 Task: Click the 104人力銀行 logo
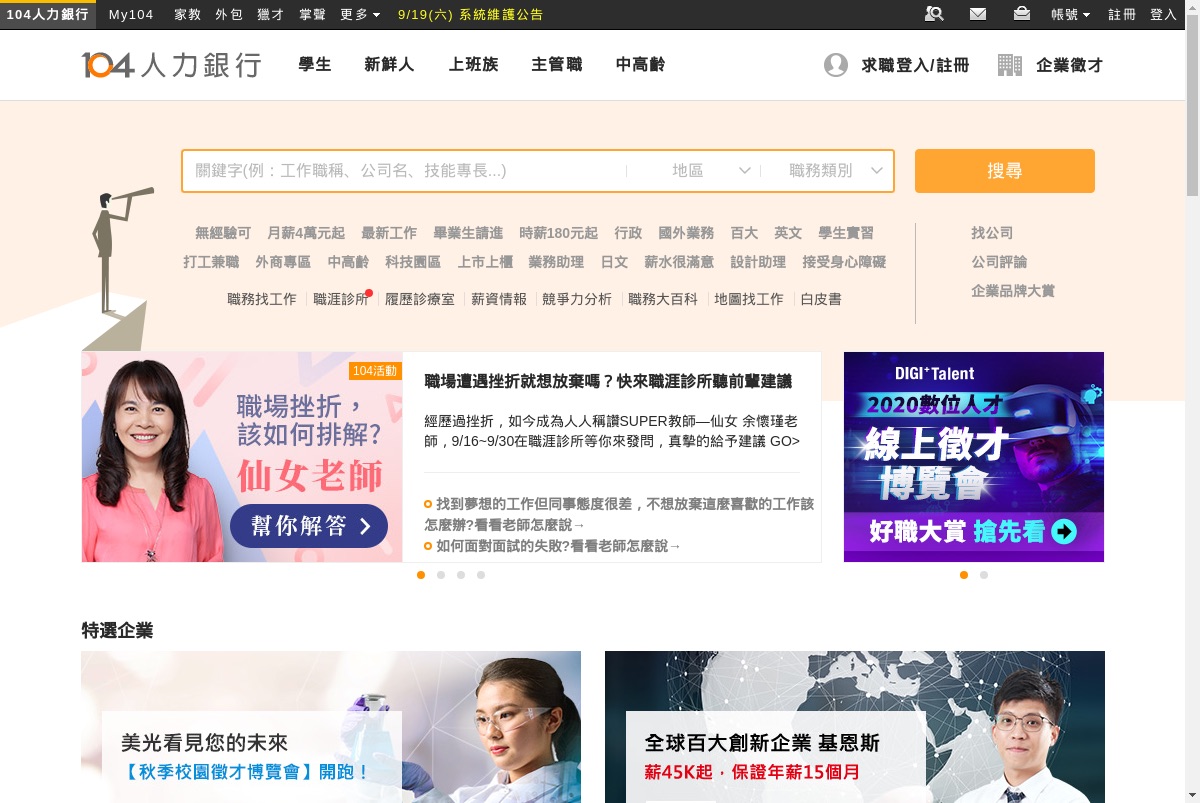click(x=171, y=65)
